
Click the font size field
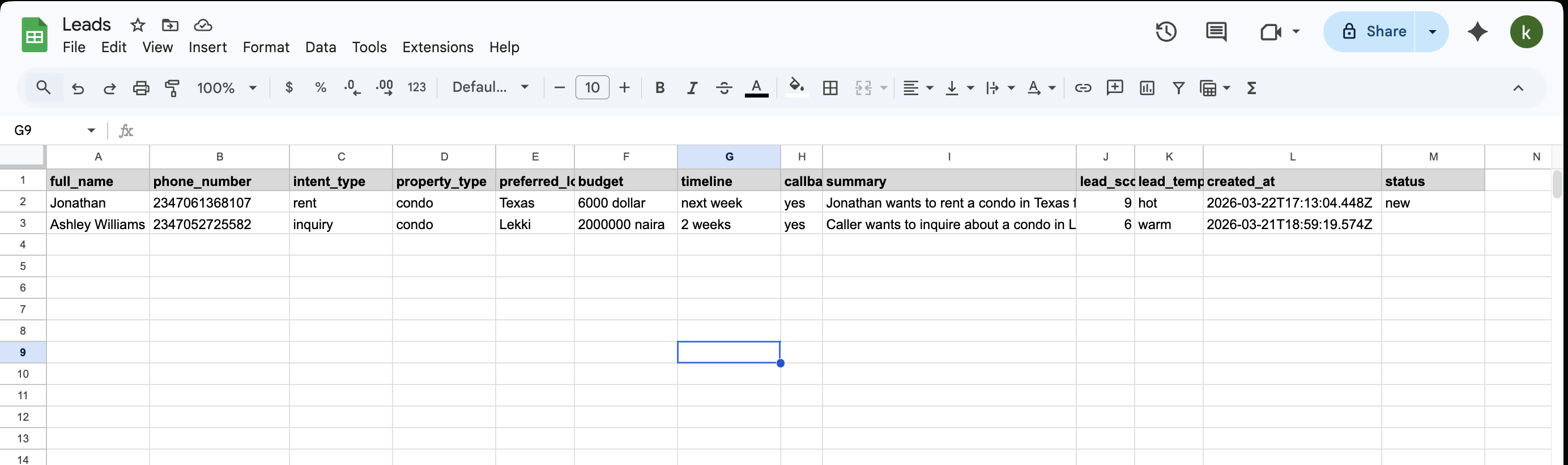[591, 88]
